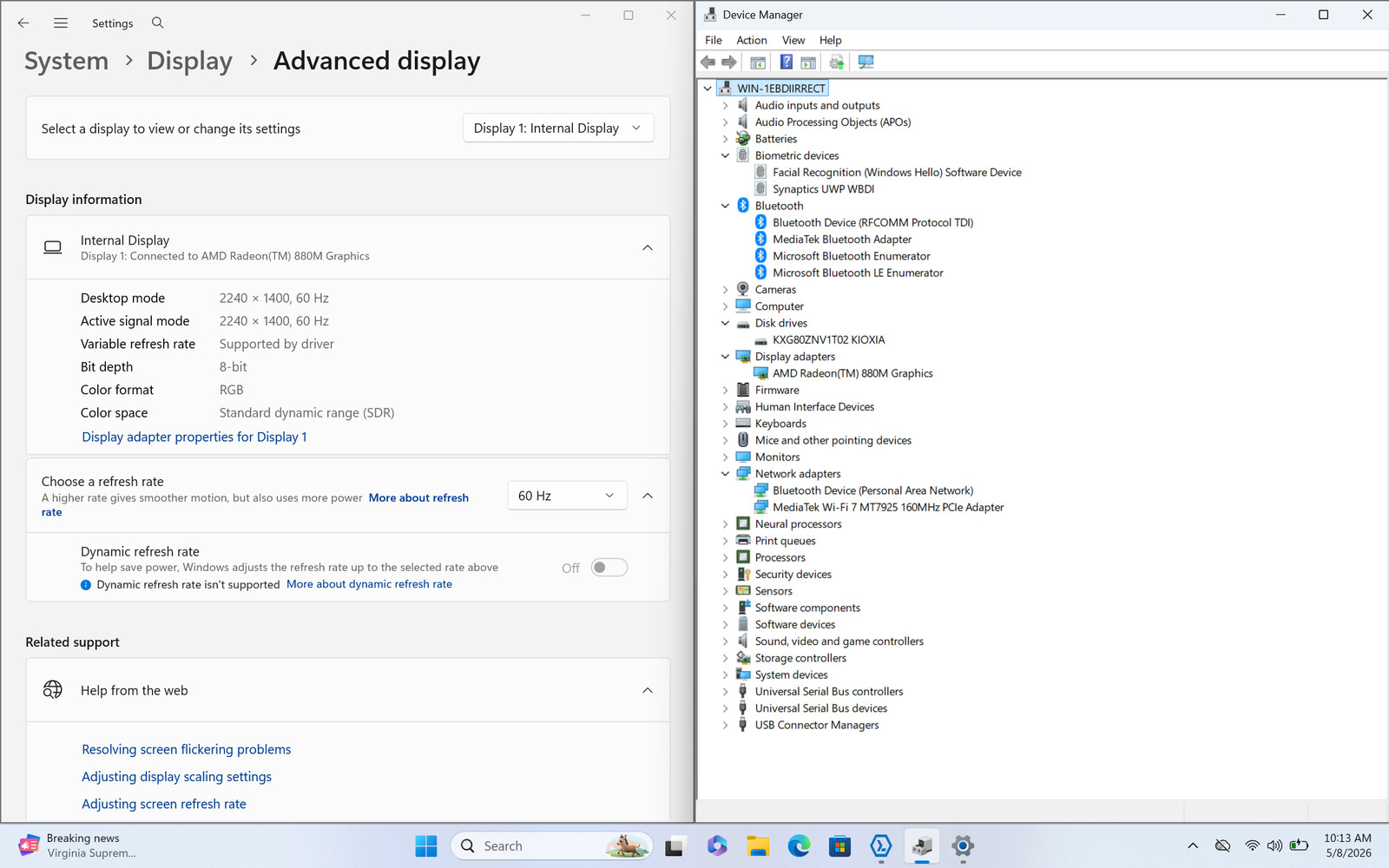Select Microsoft Bluetooth LE Enumerator
Screen dimensions: 1389x868
[x=858, y=273]
